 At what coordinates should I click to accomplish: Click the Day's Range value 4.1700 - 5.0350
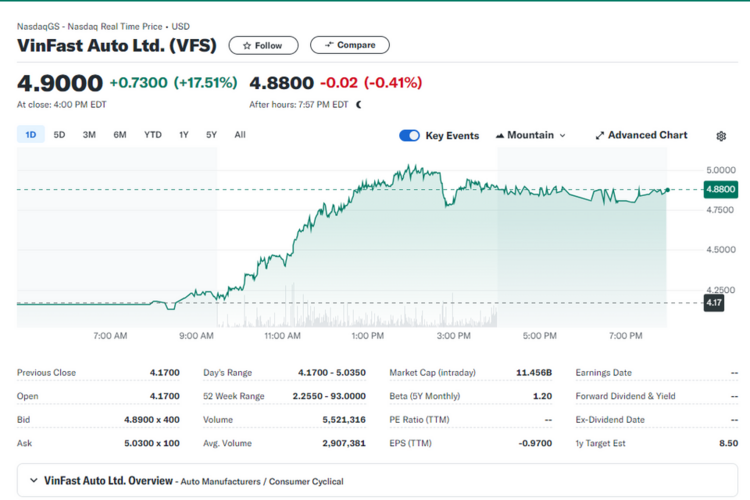tap(331, 372)
